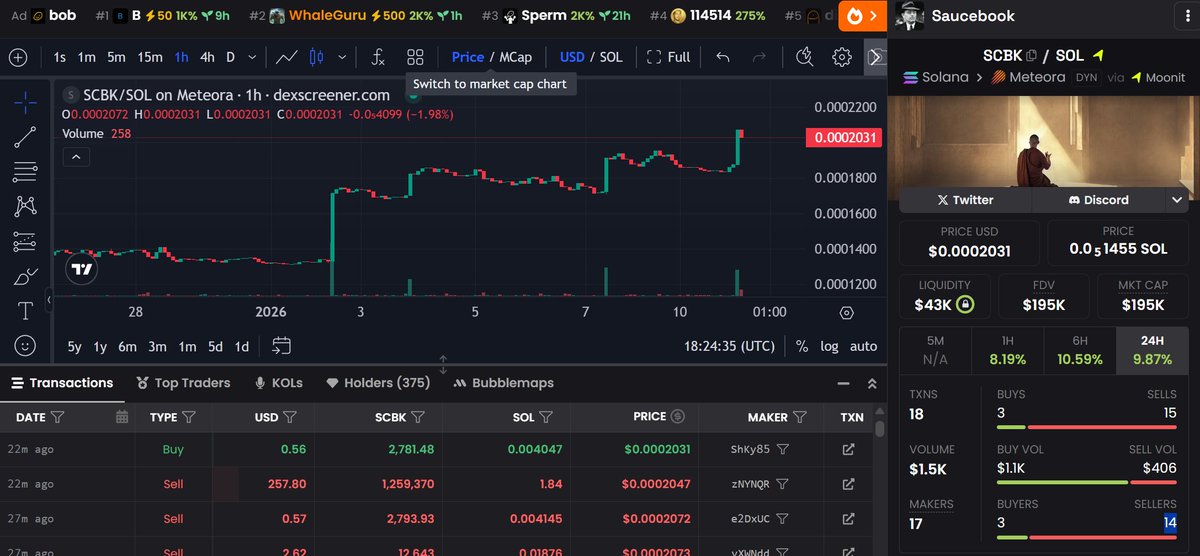Open go-to-date calendar icon

[x=282, y=346]
